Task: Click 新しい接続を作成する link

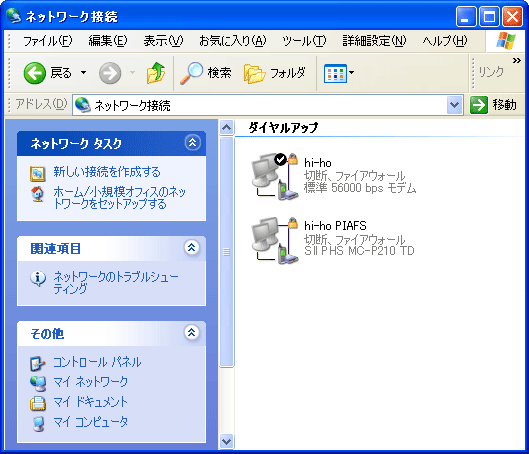Action: point(107,172)
